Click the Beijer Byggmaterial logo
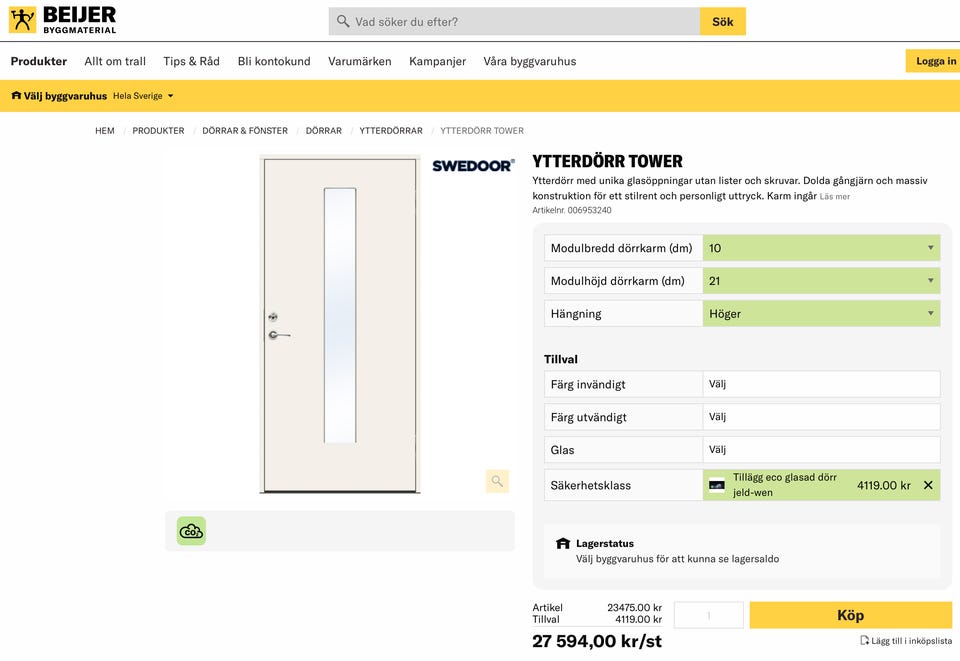This screenshot has width=960, height=661. [x=62, y=19]
